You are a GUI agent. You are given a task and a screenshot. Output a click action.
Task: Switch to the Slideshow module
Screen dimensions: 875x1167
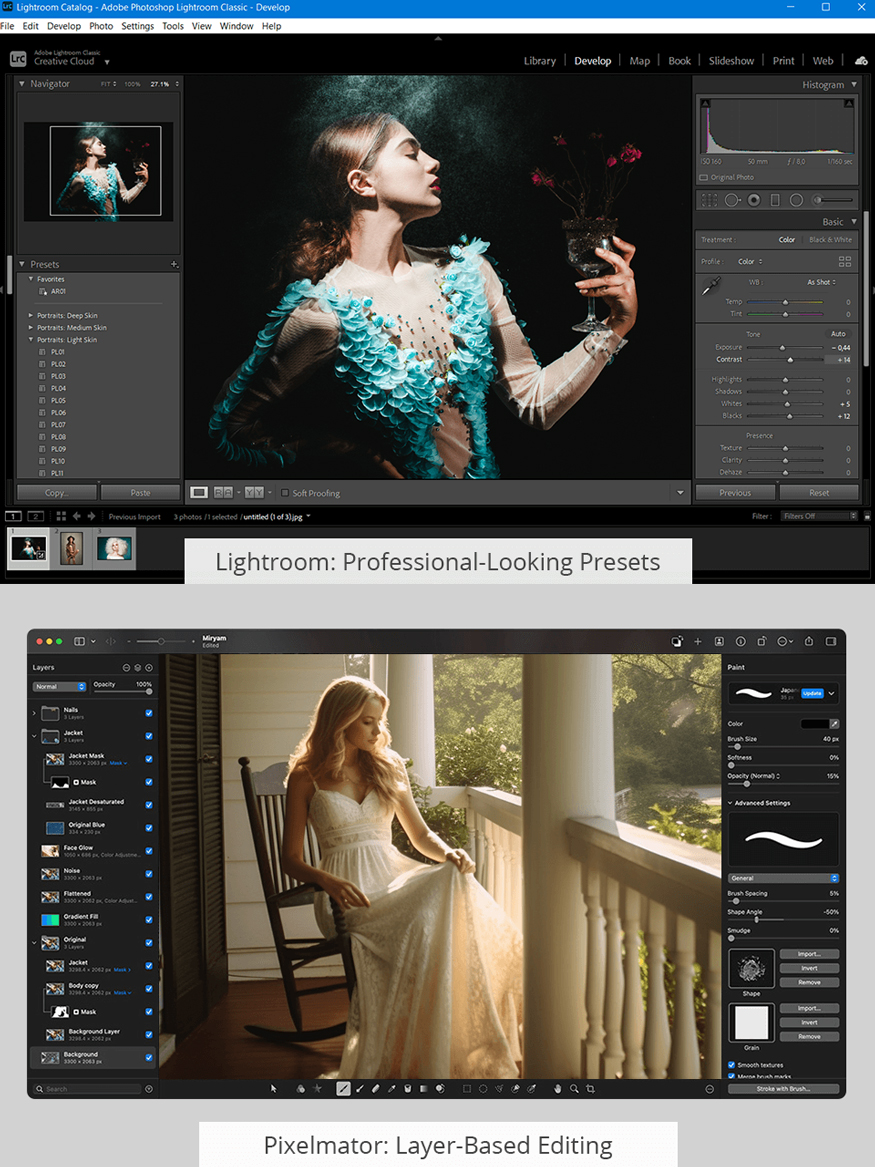(x=731, y=61)
